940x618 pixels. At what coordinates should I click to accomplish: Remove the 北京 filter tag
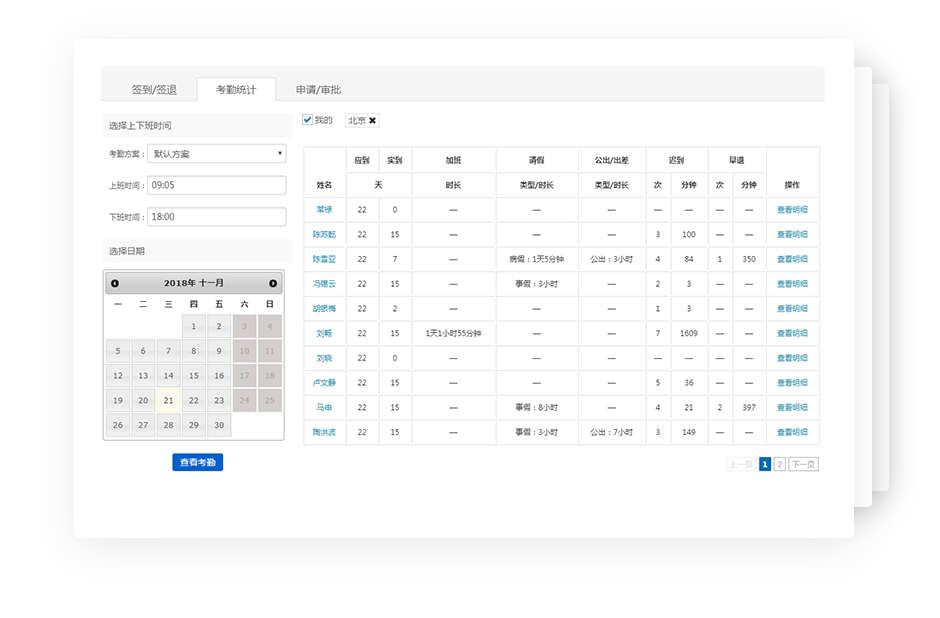(373, 121)
